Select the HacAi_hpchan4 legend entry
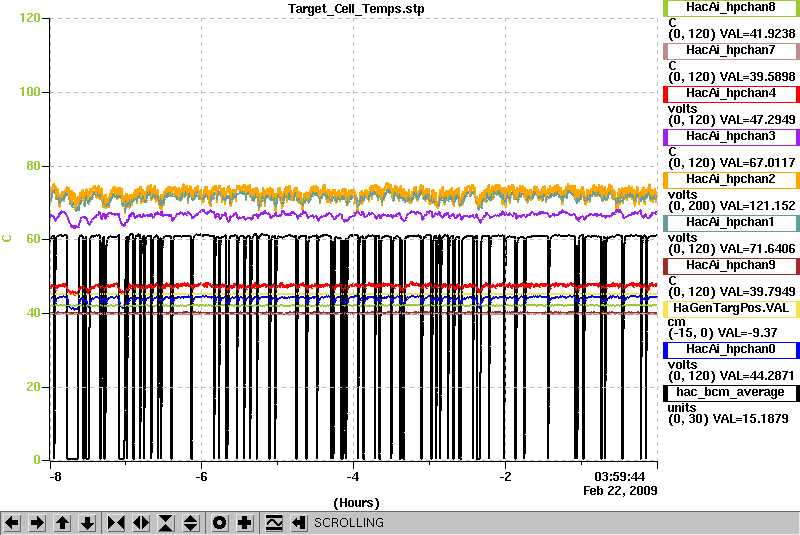This screenshot has height=535, width=800. coord(731,94)
